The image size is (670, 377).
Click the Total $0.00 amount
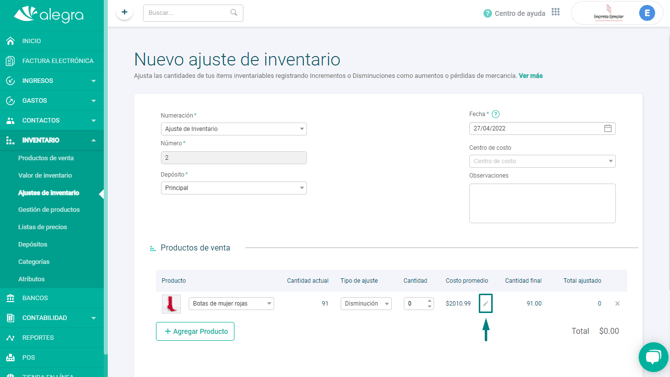[609, 331]
